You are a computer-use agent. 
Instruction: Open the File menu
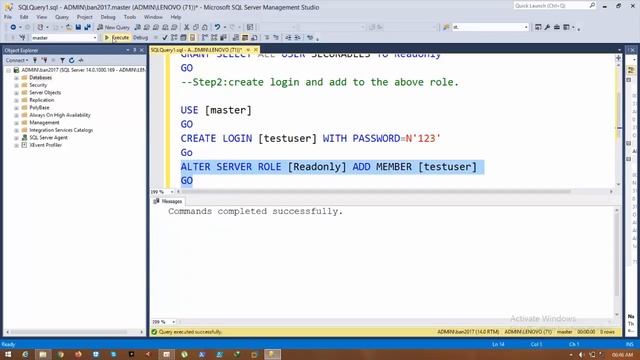8,17
